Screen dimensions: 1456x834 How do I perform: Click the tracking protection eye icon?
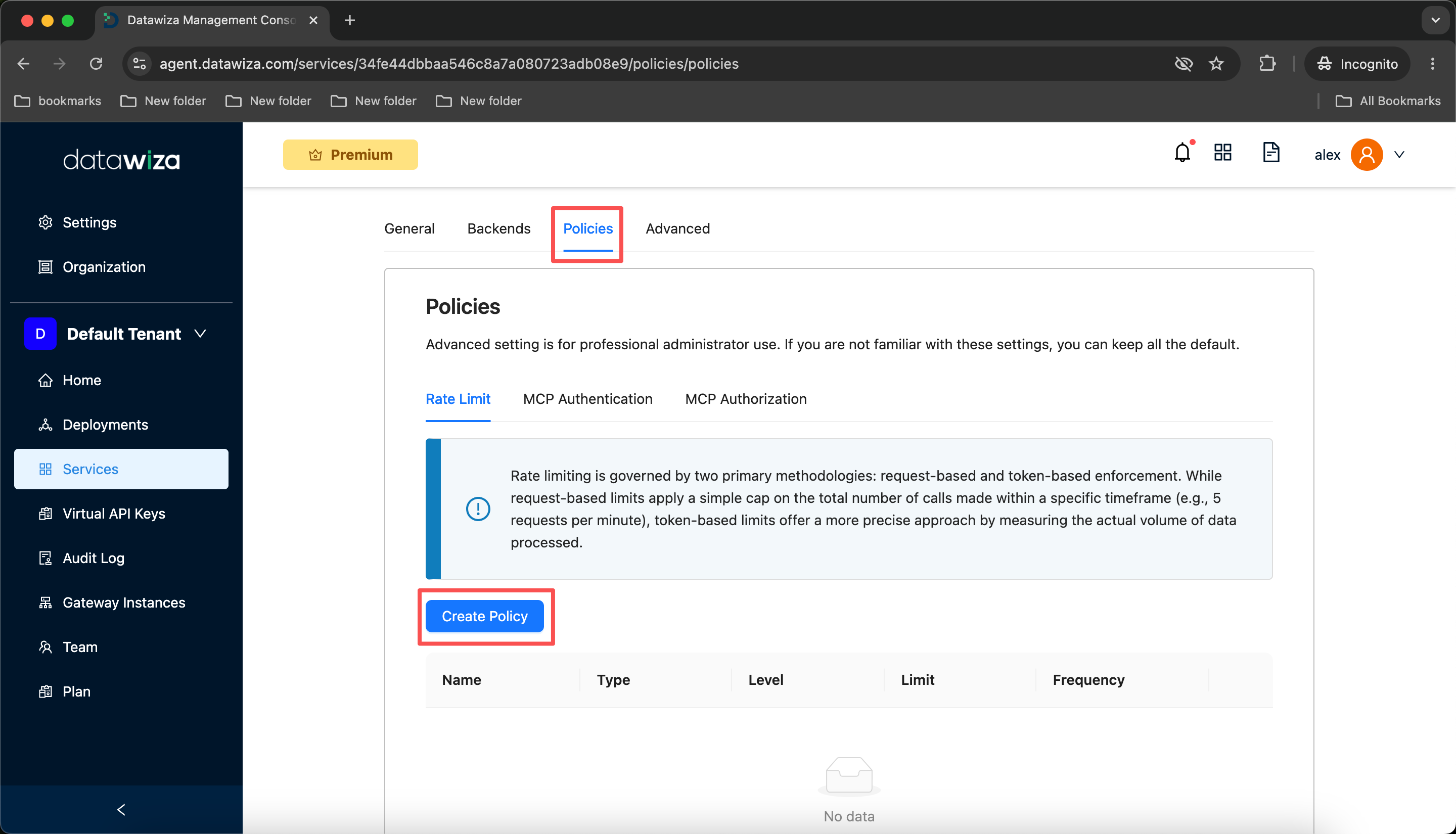[x=1184, y=64]
